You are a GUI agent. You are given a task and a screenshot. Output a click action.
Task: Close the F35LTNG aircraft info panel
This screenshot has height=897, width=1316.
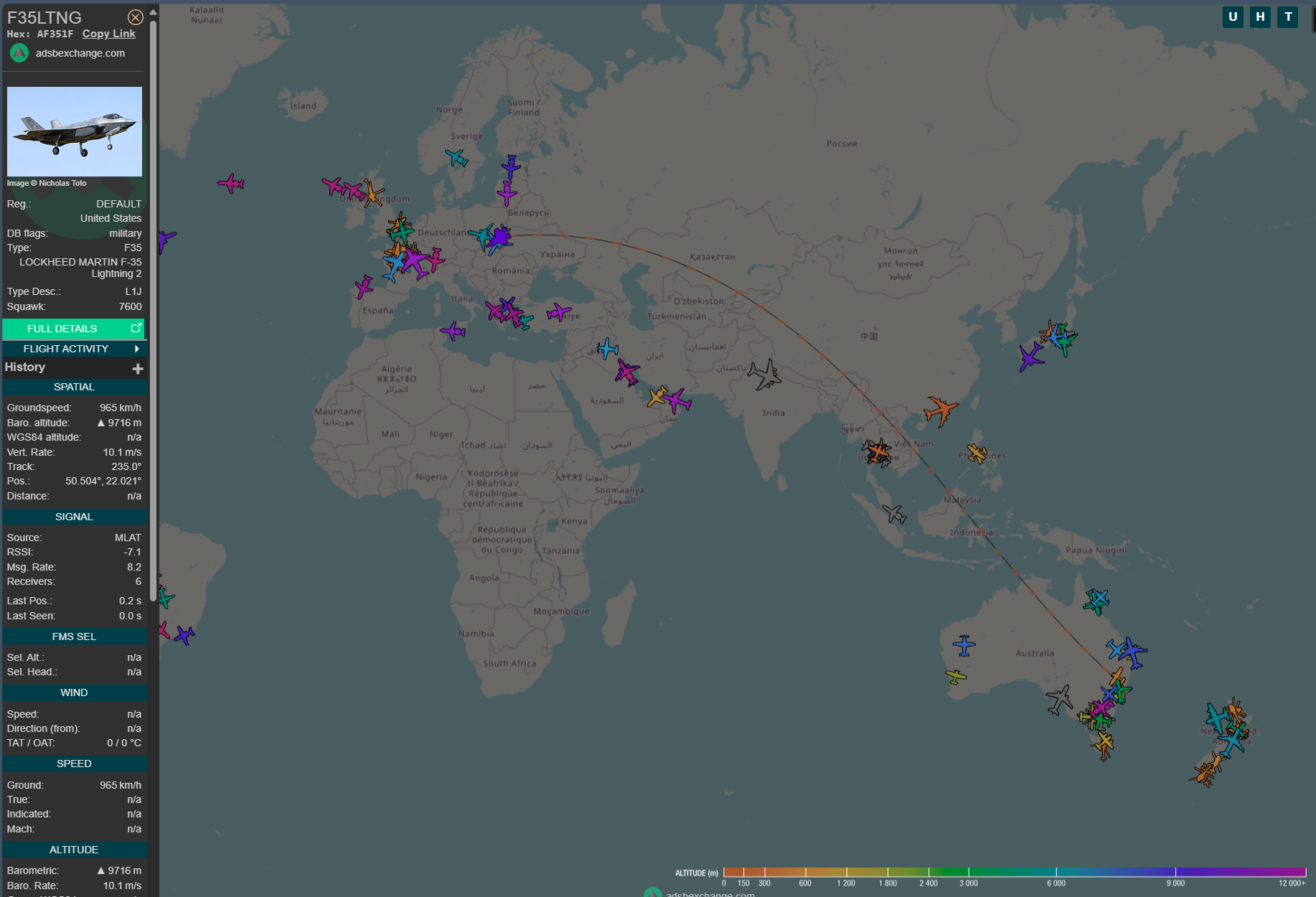coord(135,17)
